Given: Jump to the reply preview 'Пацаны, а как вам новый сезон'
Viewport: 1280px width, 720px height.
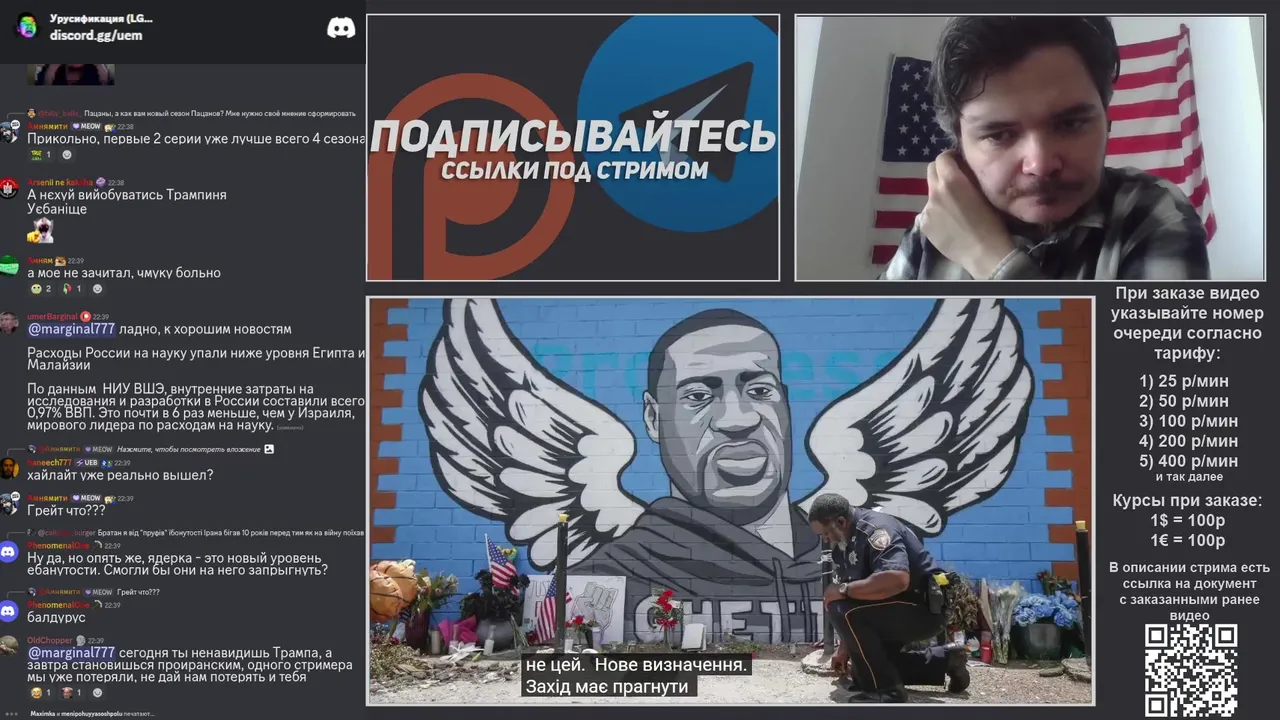Looking at the screenshot, I should (x=220, y=113).
